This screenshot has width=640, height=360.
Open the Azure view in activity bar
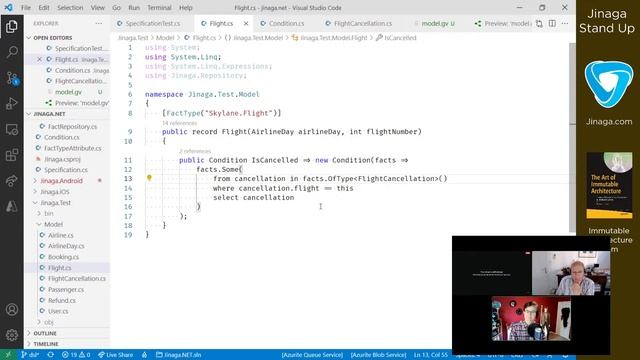point(12,206)
